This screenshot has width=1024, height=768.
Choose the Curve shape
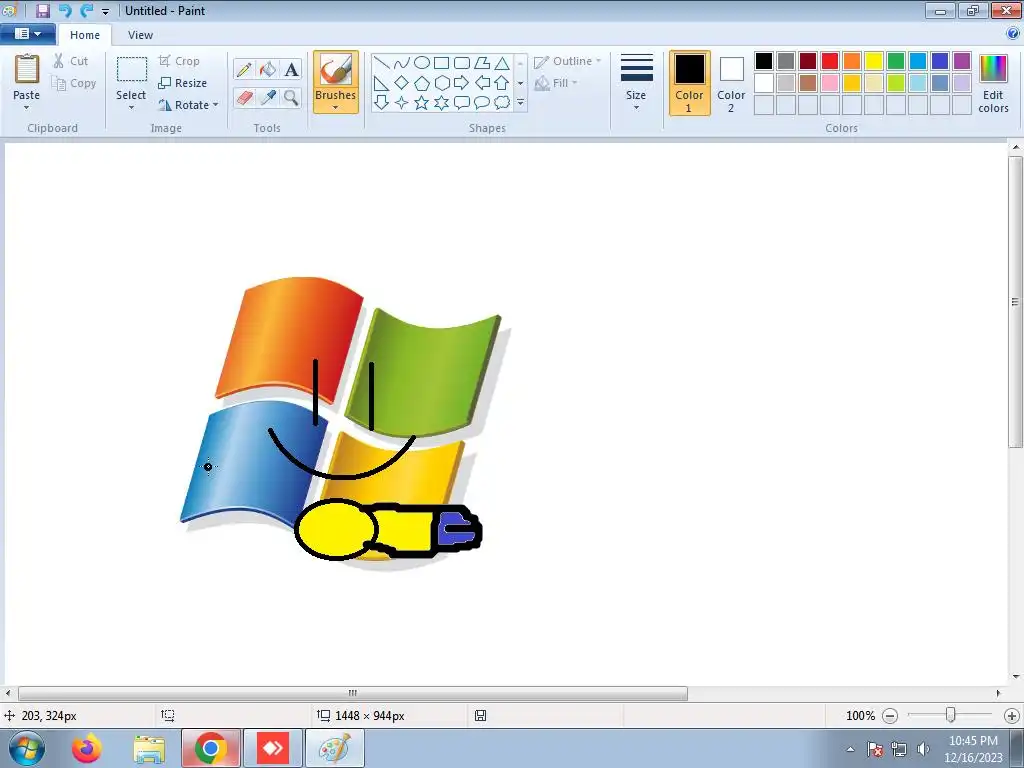[x=402, y=63]
